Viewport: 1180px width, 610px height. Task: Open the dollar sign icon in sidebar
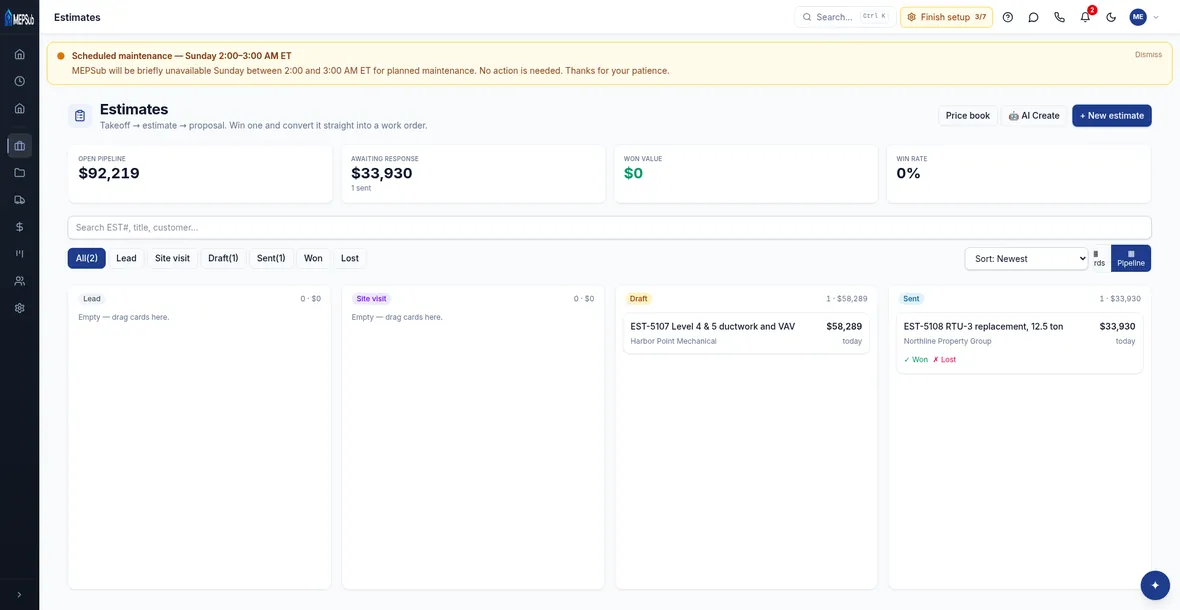(x=20, y=227)
